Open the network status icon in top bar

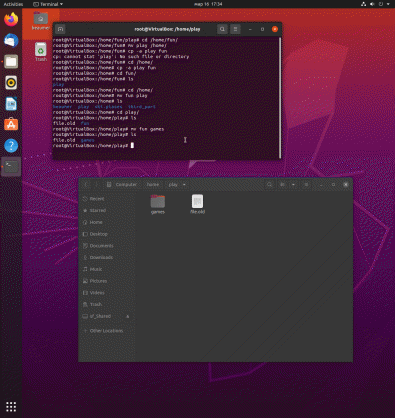[363, 4]
